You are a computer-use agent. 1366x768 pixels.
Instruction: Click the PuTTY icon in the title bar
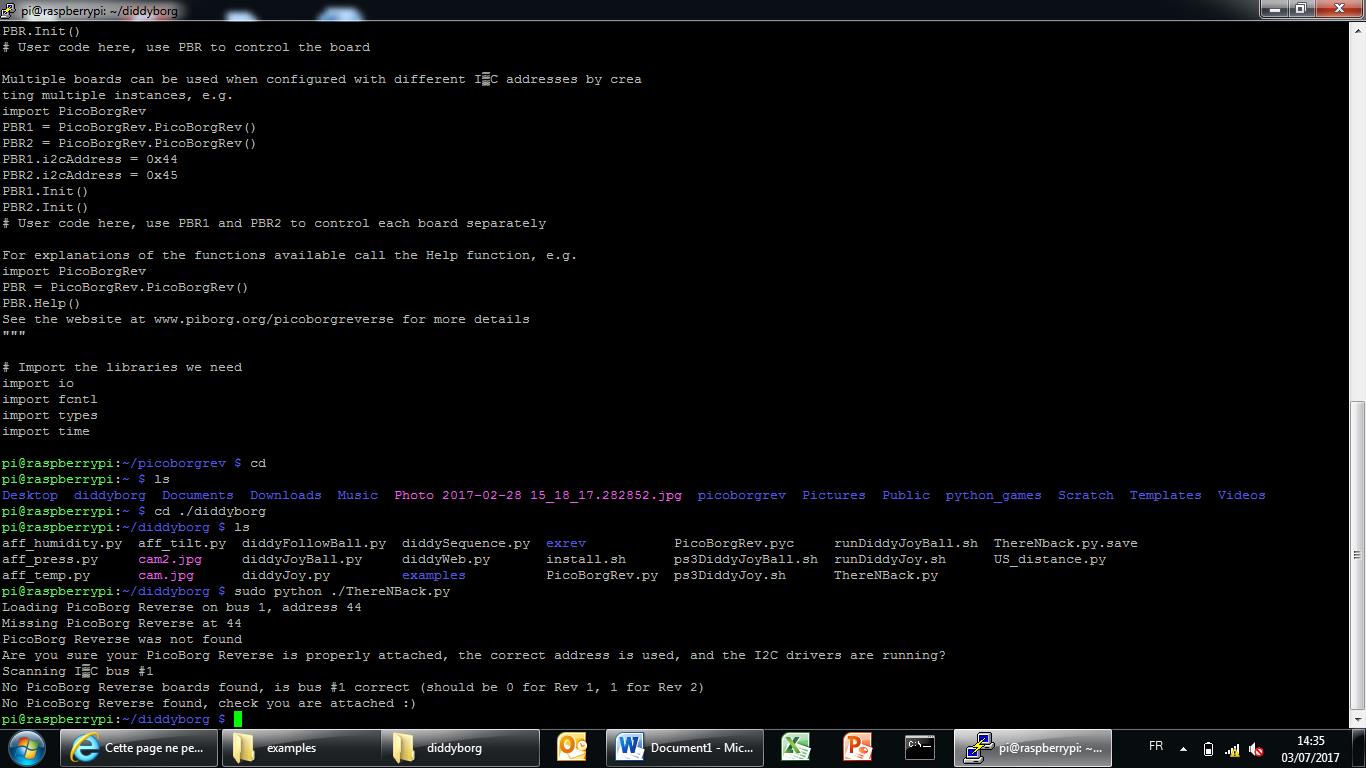9,9
